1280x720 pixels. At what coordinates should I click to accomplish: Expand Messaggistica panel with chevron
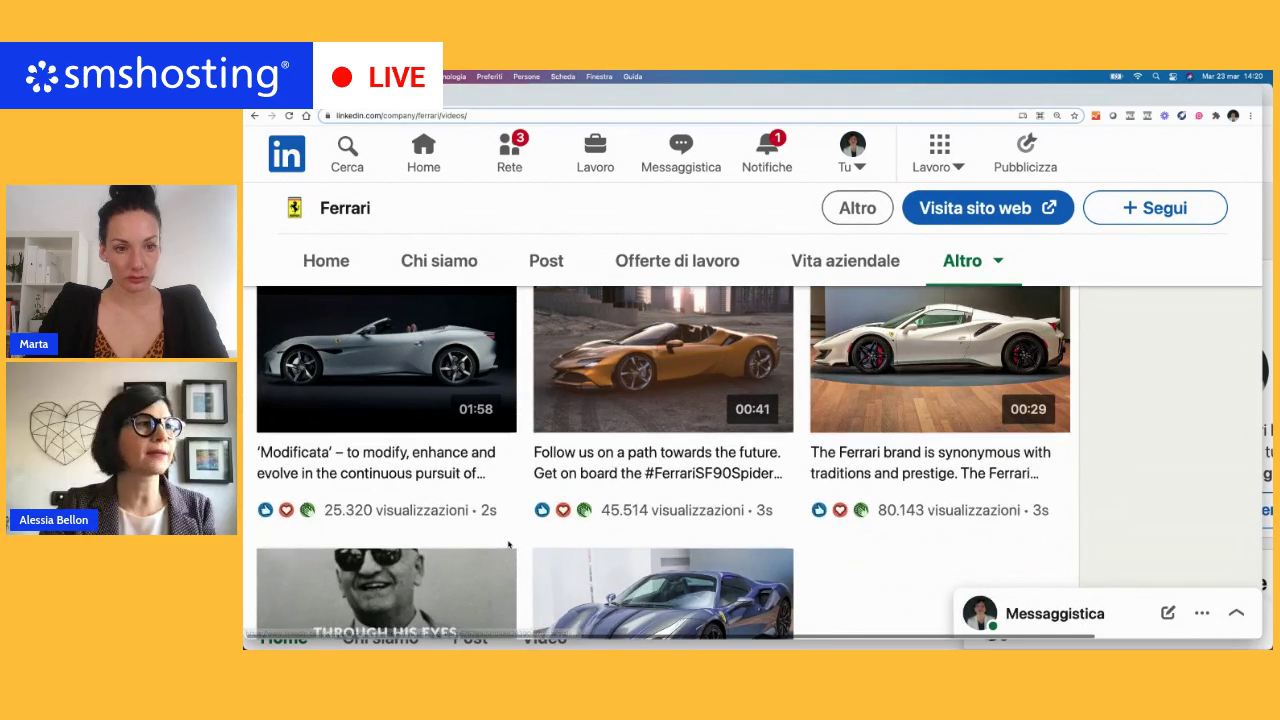1236,613
